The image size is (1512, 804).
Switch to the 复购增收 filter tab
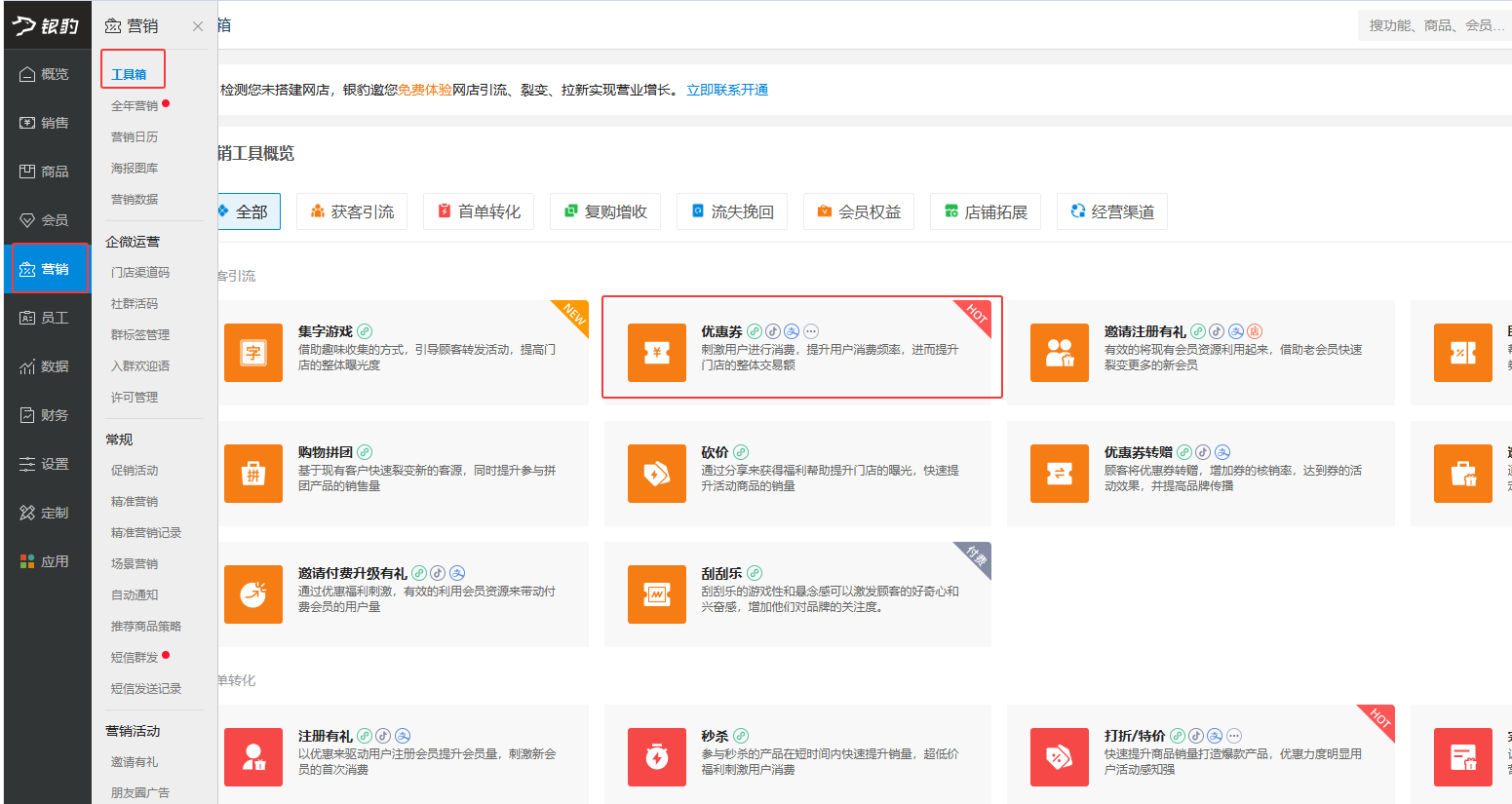click(605, 211)
